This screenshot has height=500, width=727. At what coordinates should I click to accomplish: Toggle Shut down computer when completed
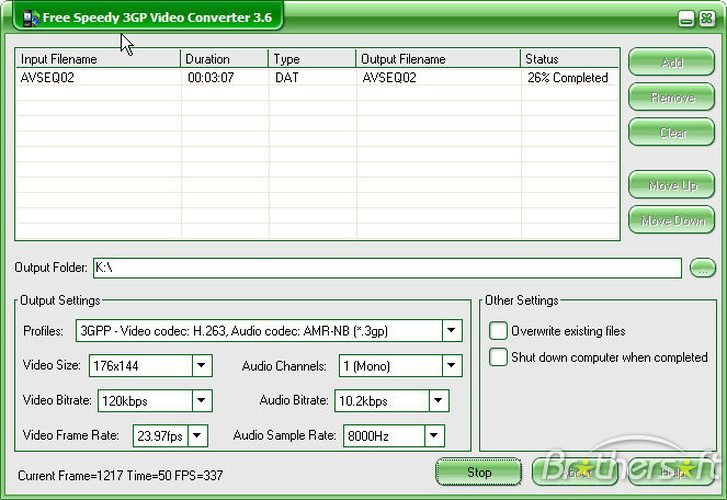(x=498, y=357)
